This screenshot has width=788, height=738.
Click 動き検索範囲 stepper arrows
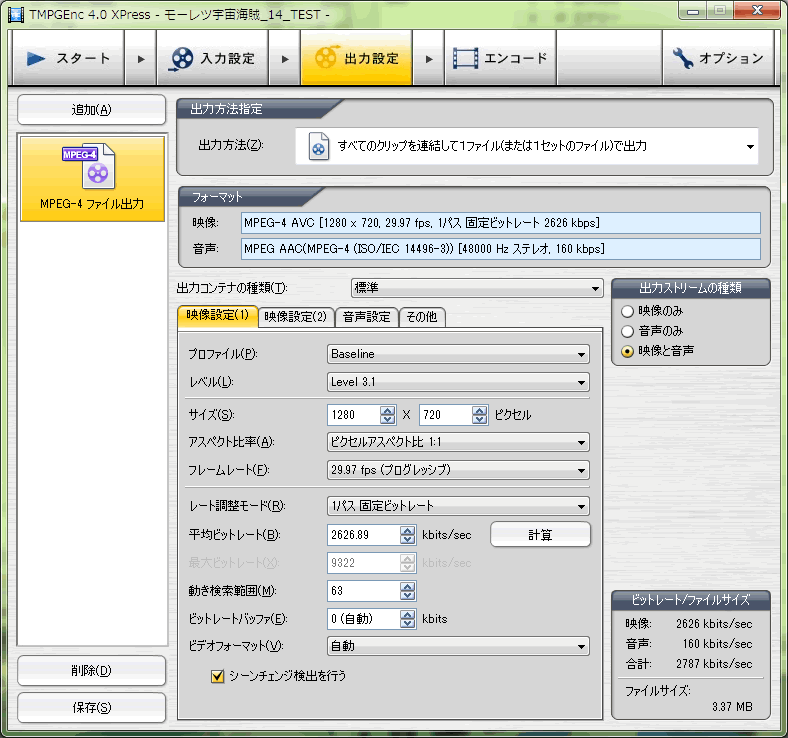(x=408, y=591)
